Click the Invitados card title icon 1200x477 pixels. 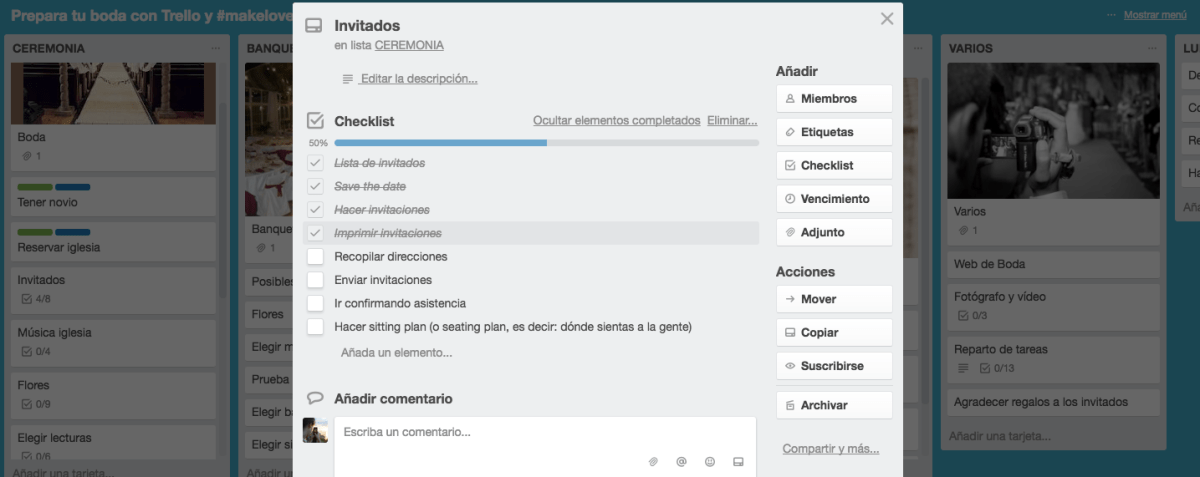(x=314, y=26)
